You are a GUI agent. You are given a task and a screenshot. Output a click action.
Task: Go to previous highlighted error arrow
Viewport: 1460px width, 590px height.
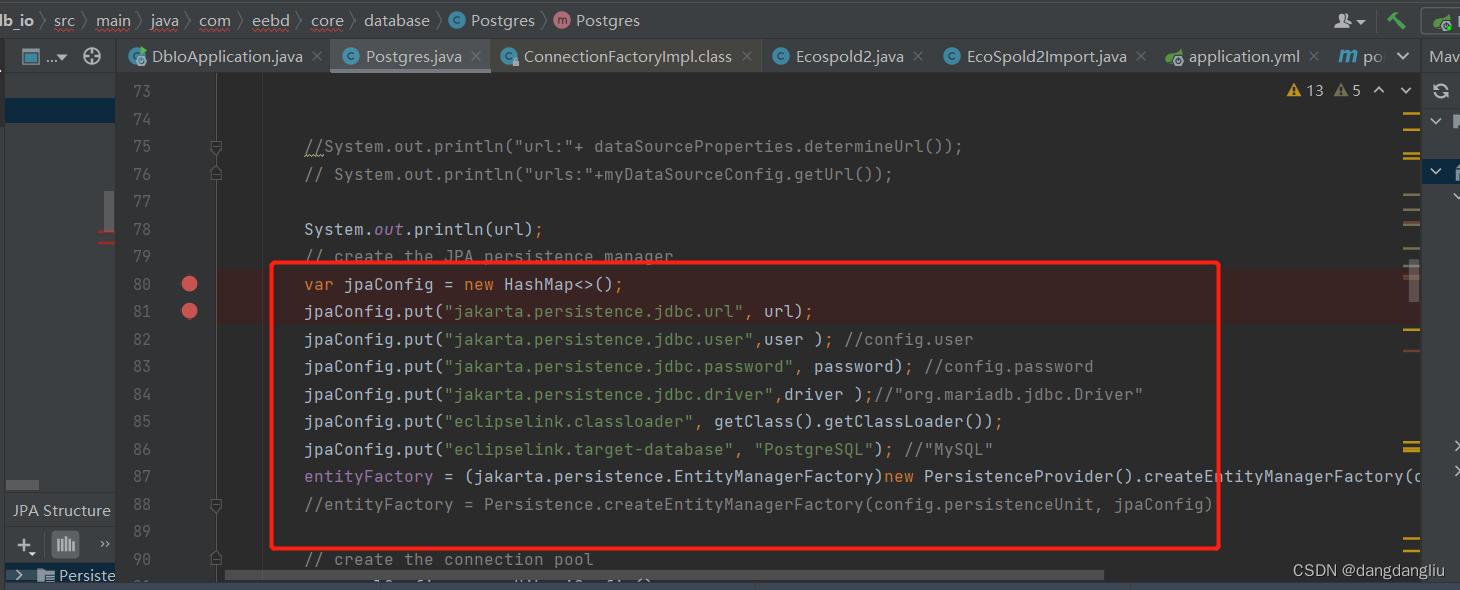(x=1379, y=91)
